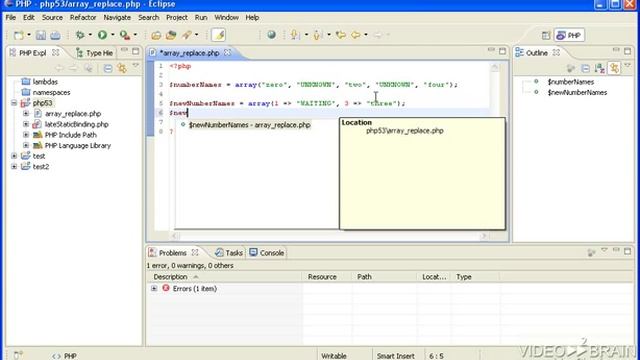640x360 pixels.
Task: Switch to the Tasks tab
Action: pyautogui.click(x=229, y=253)
